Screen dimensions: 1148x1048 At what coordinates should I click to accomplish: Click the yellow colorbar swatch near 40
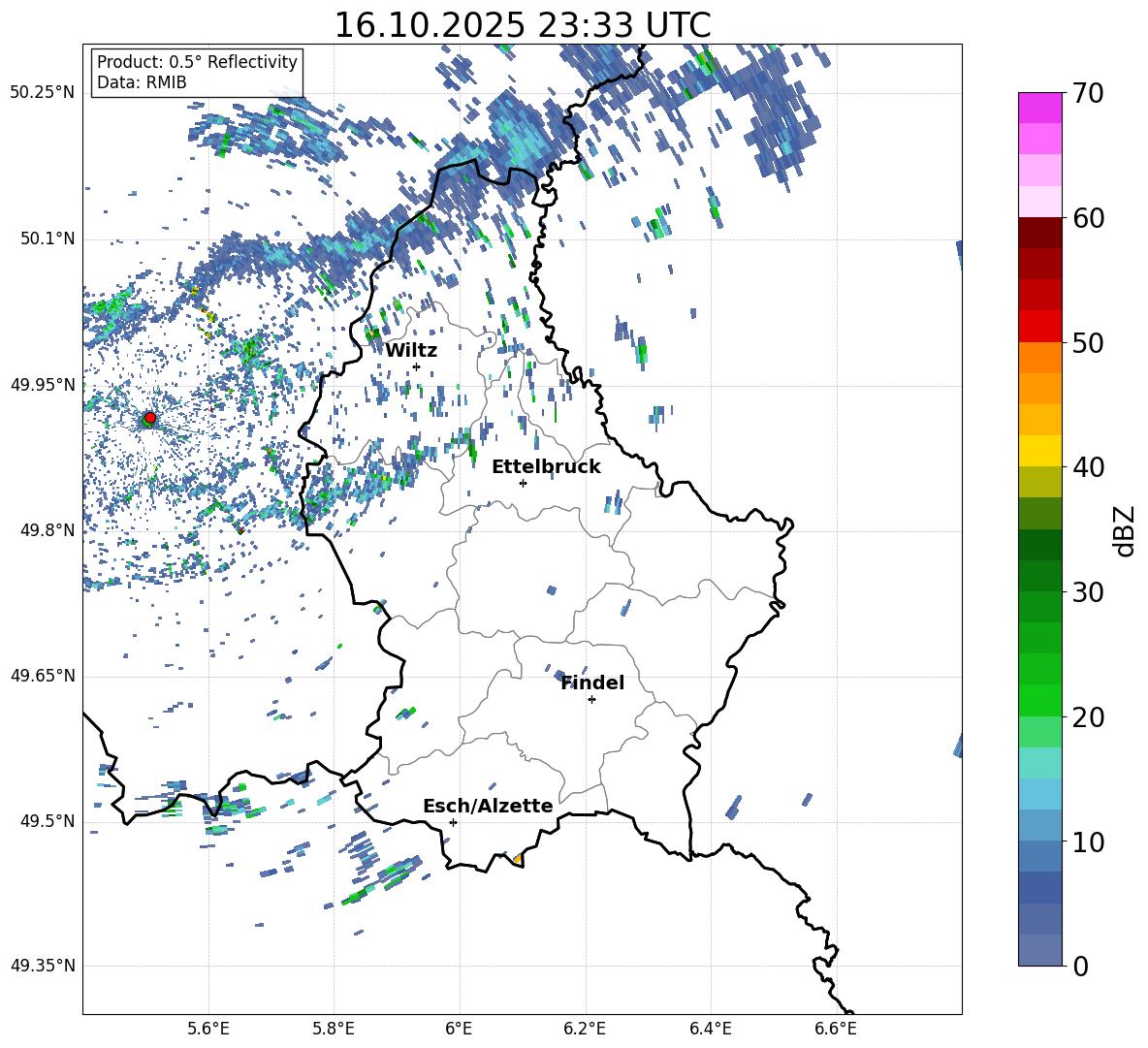pos(1039,451)
